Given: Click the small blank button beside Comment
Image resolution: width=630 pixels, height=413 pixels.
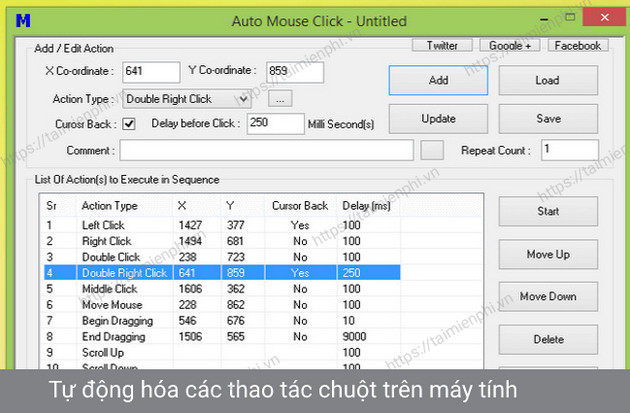Looking at the screenshot, I should point(432,150).
